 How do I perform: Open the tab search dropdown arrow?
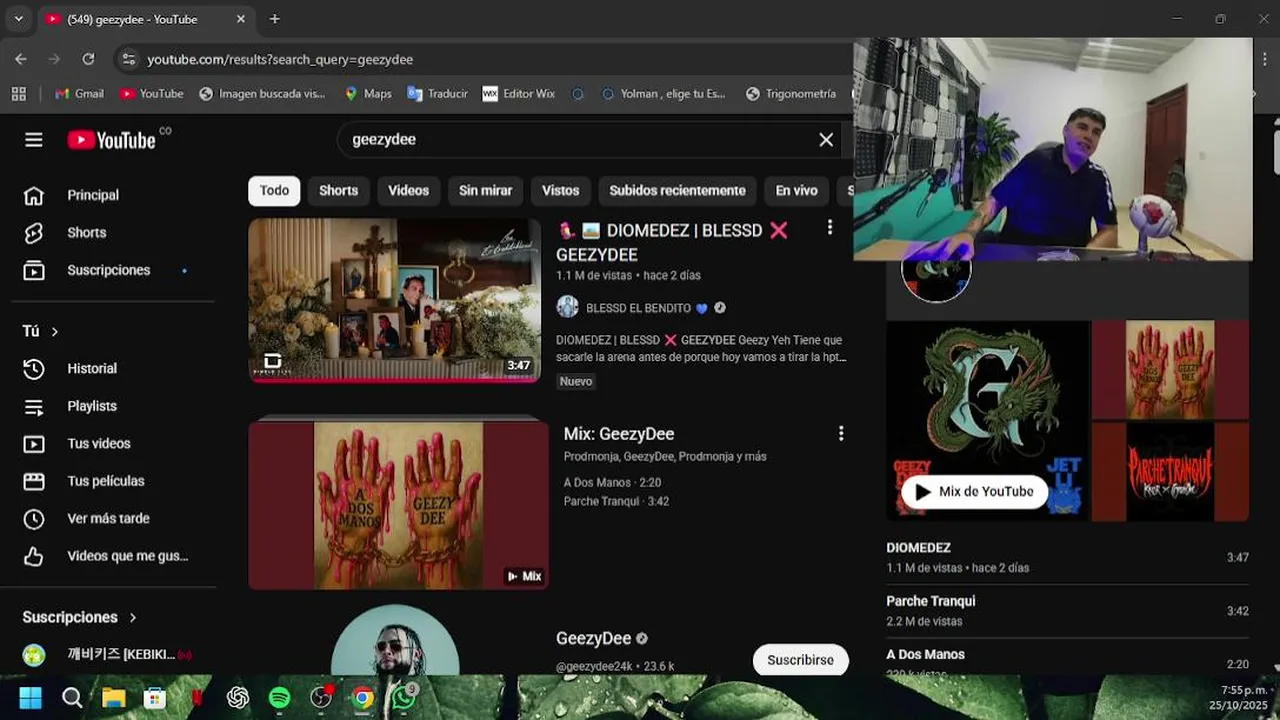[x=18, y=19]
